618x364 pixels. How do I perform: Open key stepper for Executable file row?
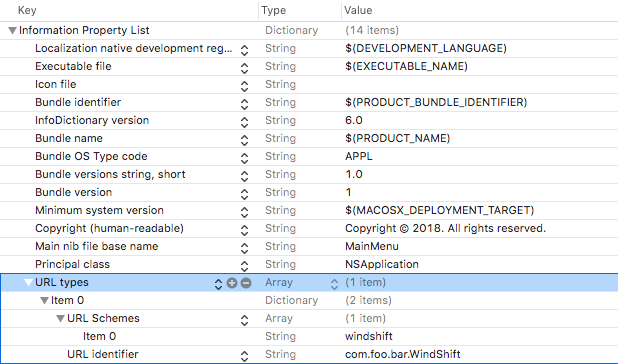click(244, 68)
